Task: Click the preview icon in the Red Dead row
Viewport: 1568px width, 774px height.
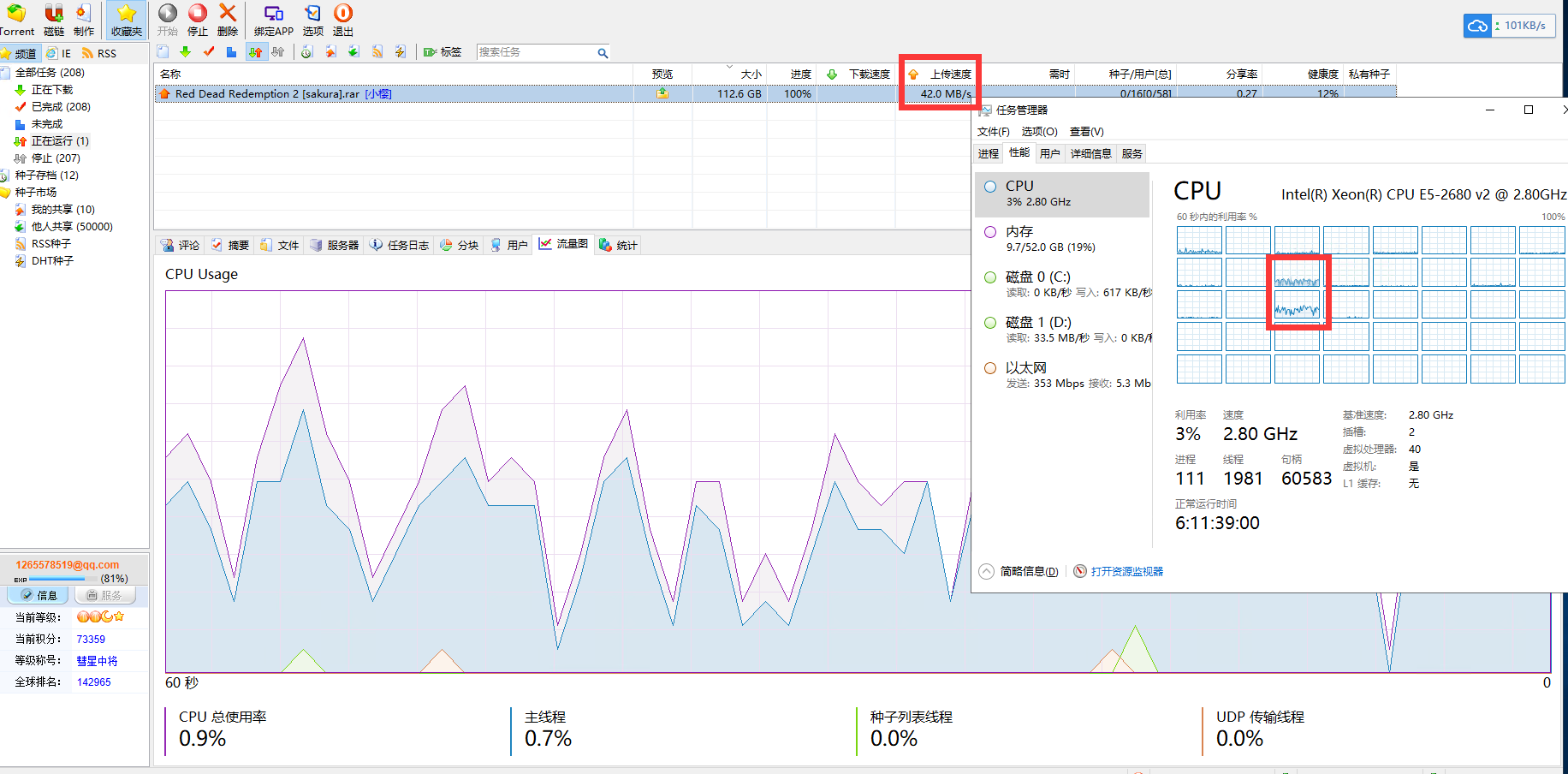Action: (662, 93)
